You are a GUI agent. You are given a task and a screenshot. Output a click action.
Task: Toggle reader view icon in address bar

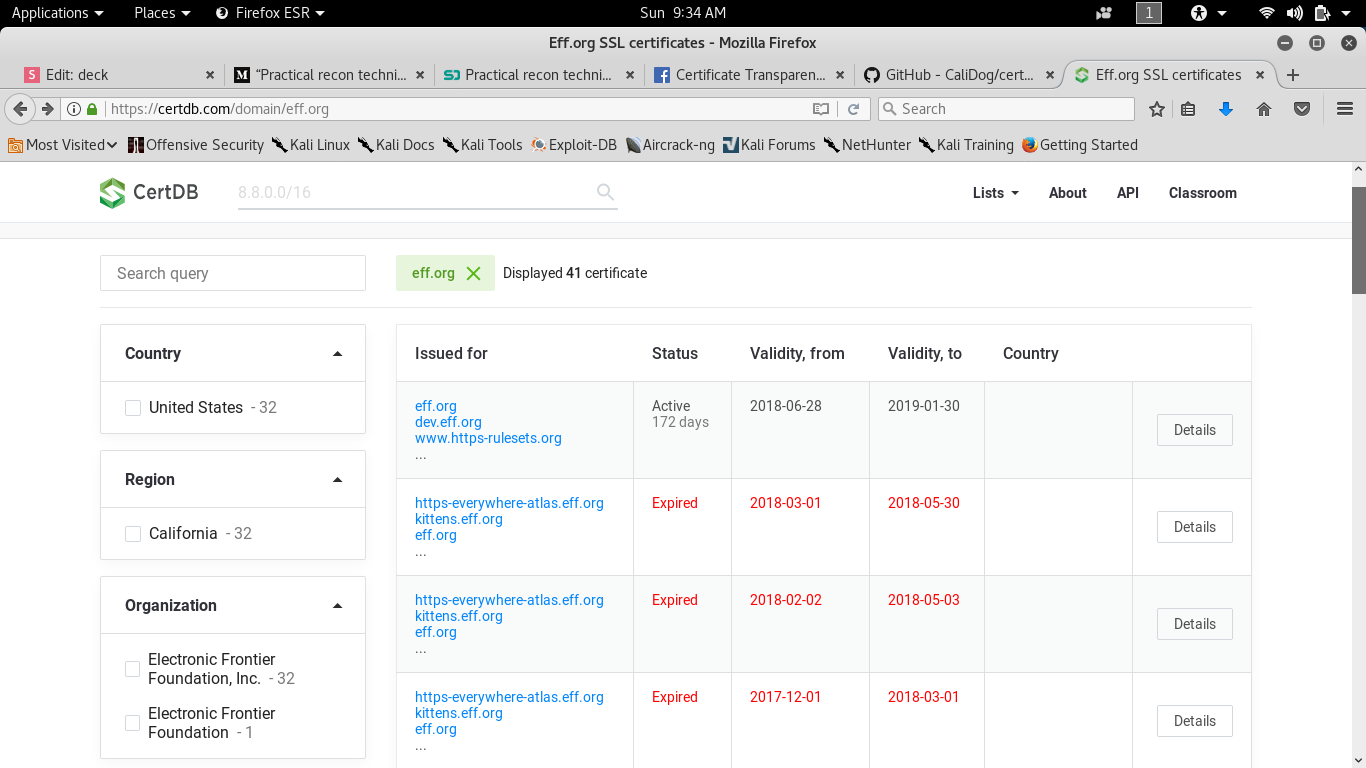click(x=820, y=109)
